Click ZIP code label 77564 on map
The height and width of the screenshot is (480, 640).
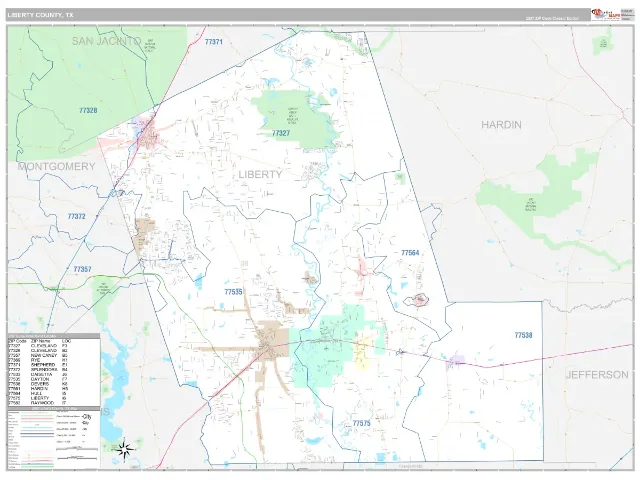410,253
